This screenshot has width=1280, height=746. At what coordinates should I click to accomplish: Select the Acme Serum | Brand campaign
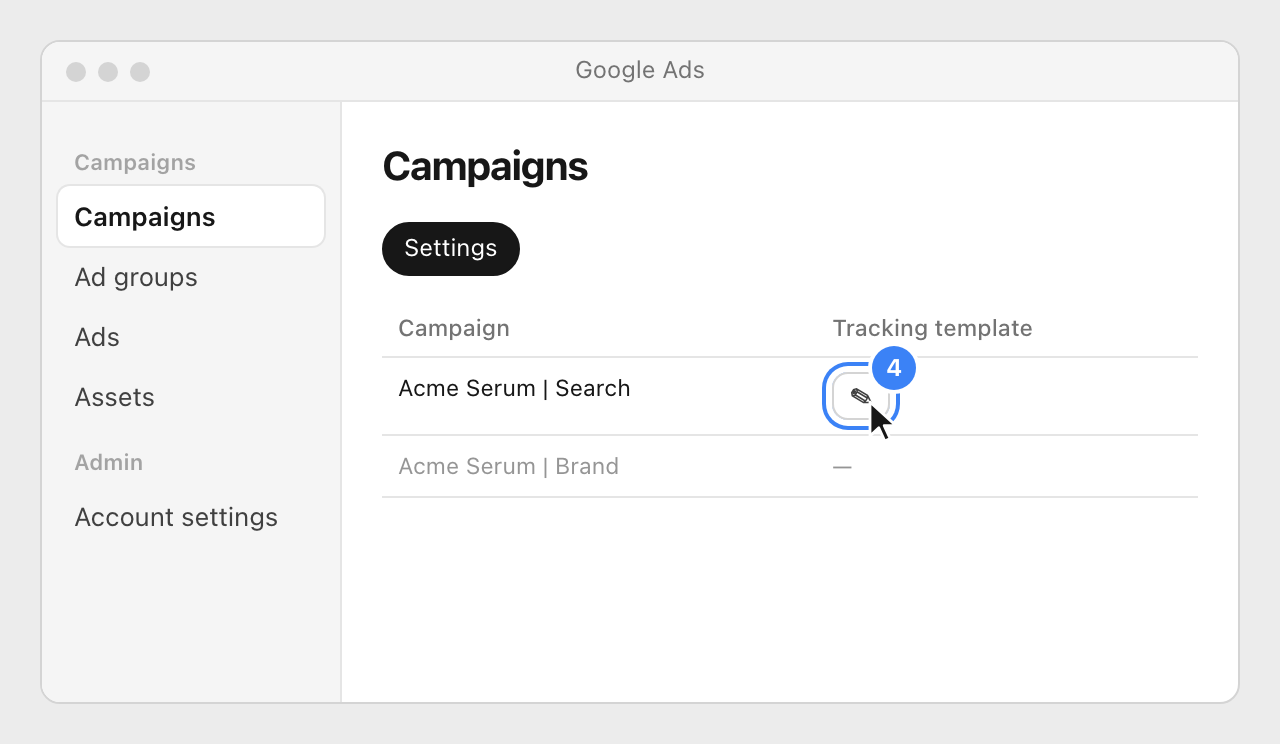pyautogui.click(x=508, y=466)
